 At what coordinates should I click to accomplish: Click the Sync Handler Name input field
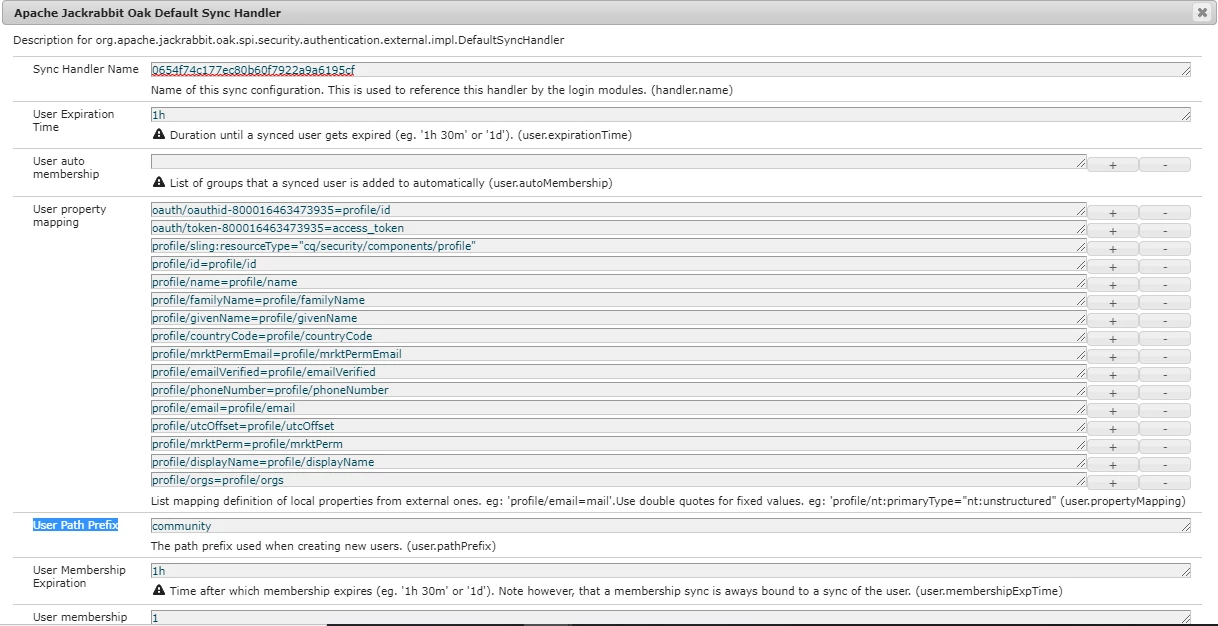point(671,70)
